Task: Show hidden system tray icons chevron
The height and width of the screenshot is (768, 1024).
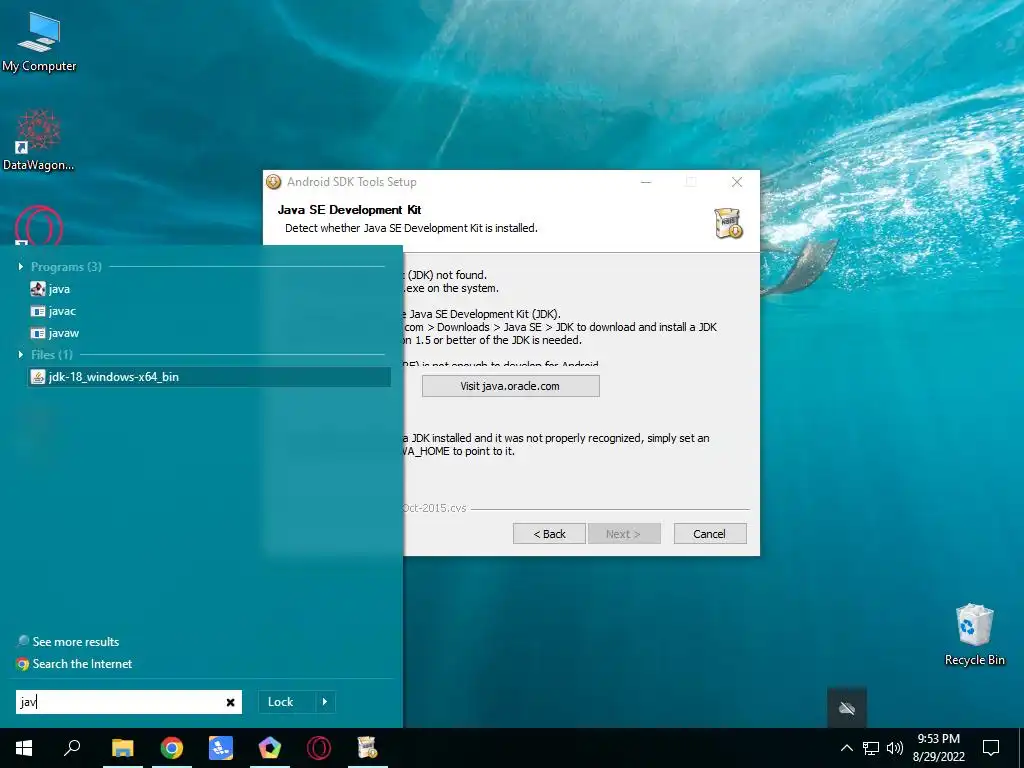Action: (846, 748)
